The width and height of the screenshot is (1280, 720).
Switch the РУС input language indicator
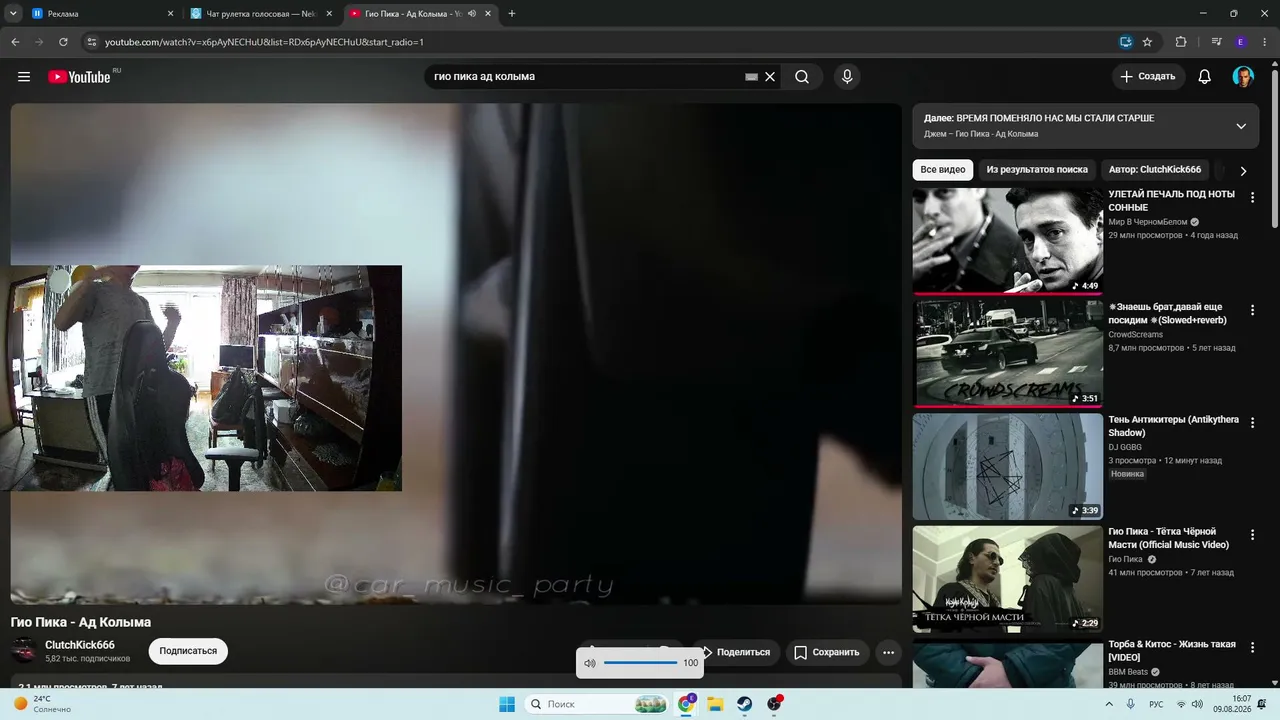point(1156,704)
